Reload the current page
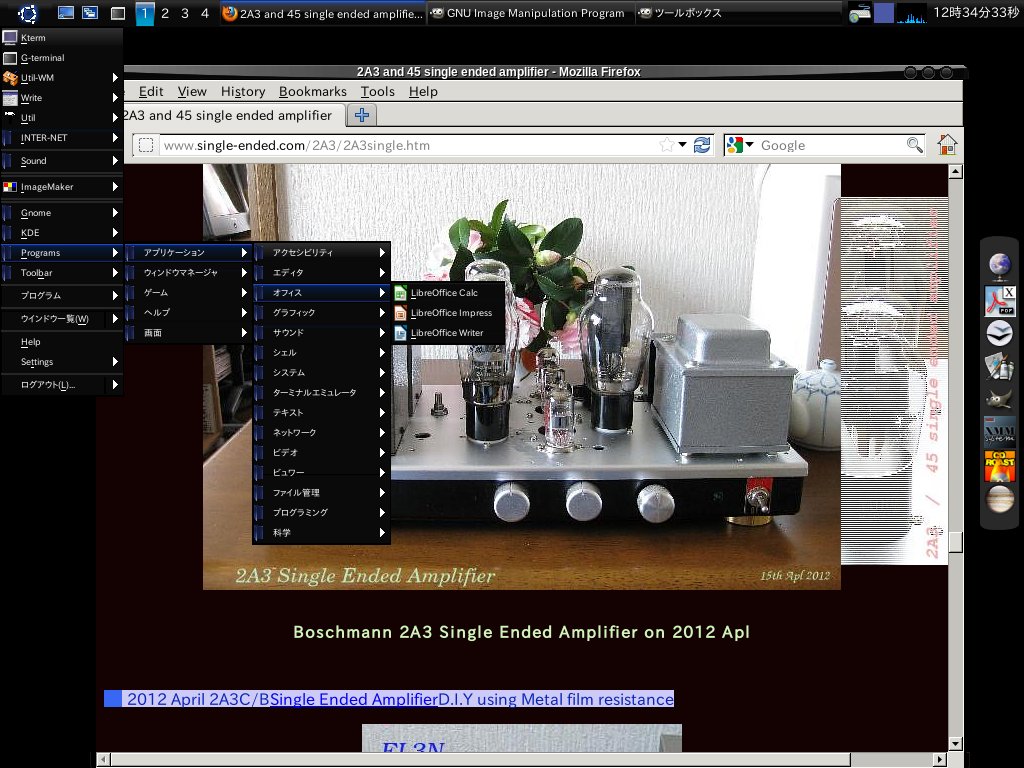 point(702,145)
